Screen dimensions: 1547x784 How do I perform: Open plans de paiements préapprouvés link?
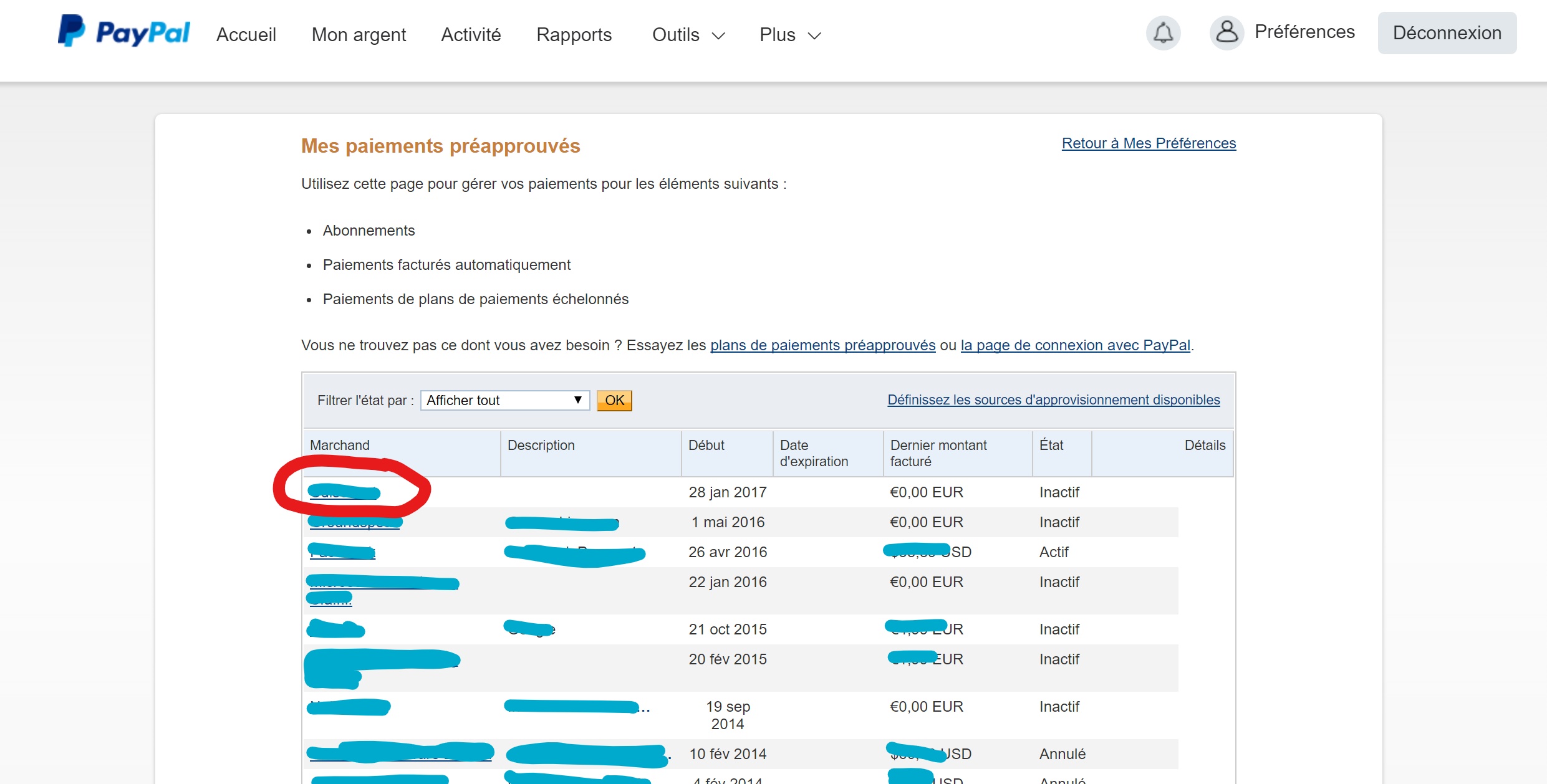(822, 345)
